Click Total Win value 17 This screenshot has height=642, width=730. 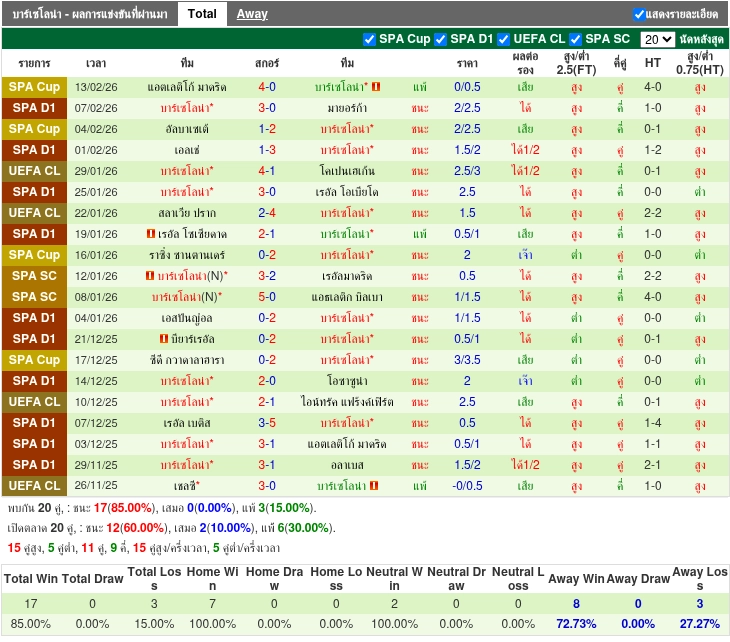click(x=31, y=604)
